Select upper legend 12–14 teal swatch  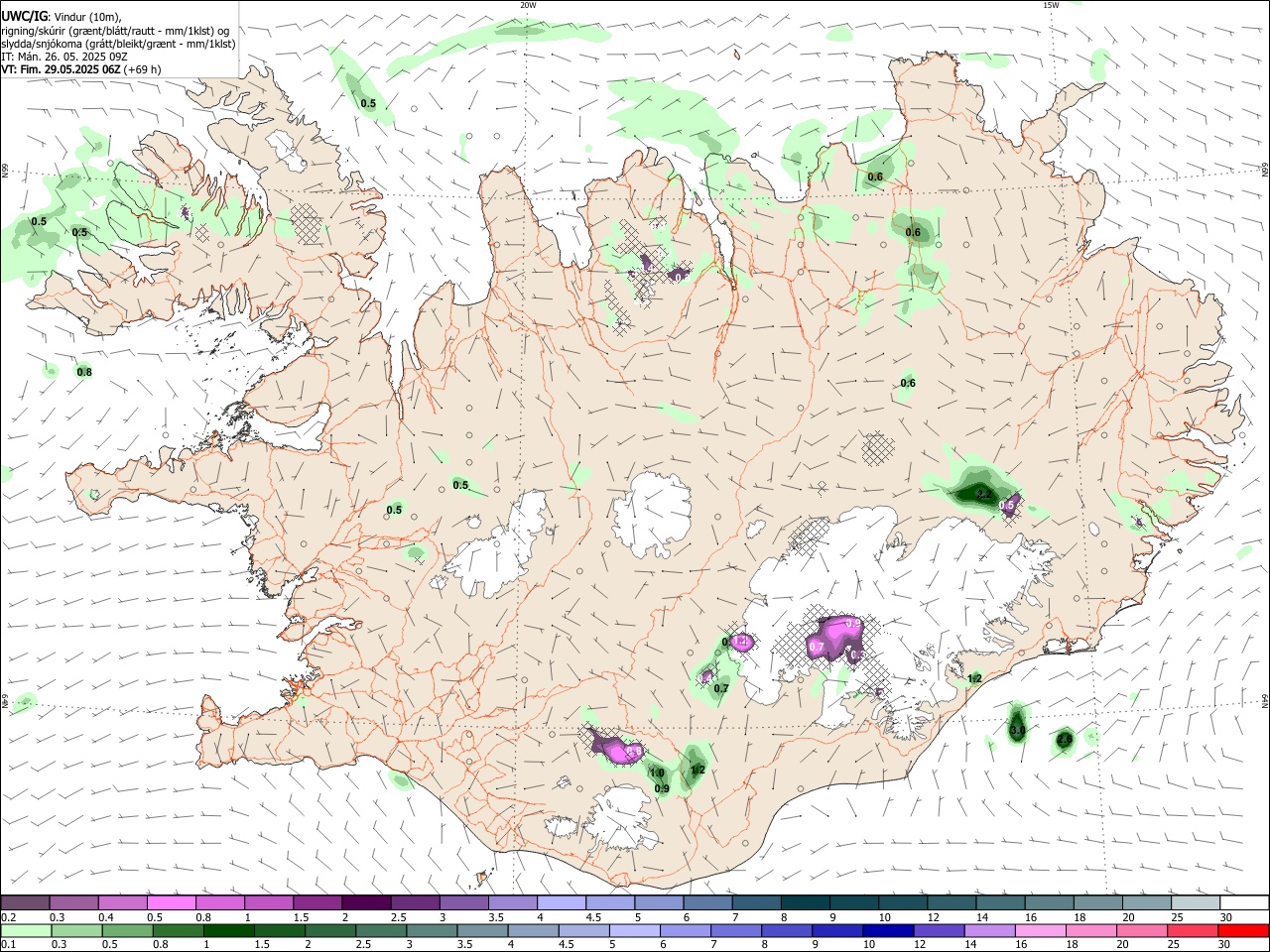[x=952, y=902]
